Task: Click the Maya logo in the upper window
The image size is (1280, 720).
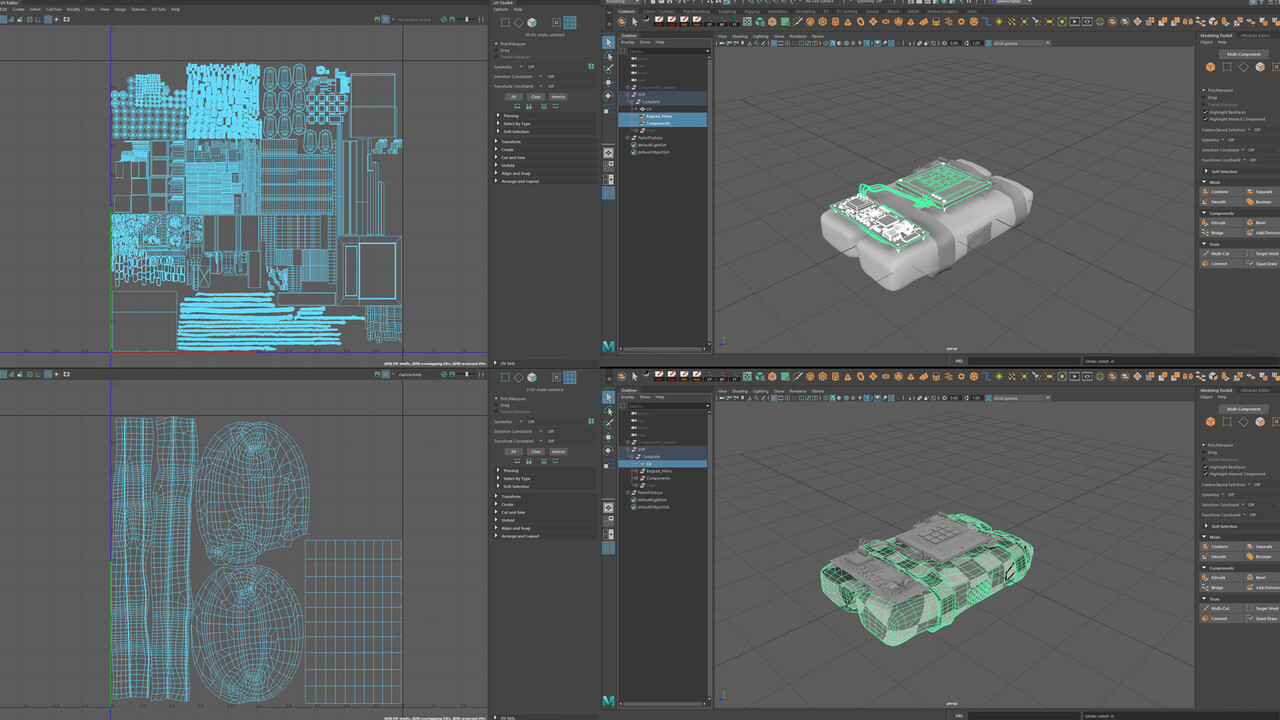Action: (x=608, y=345)
